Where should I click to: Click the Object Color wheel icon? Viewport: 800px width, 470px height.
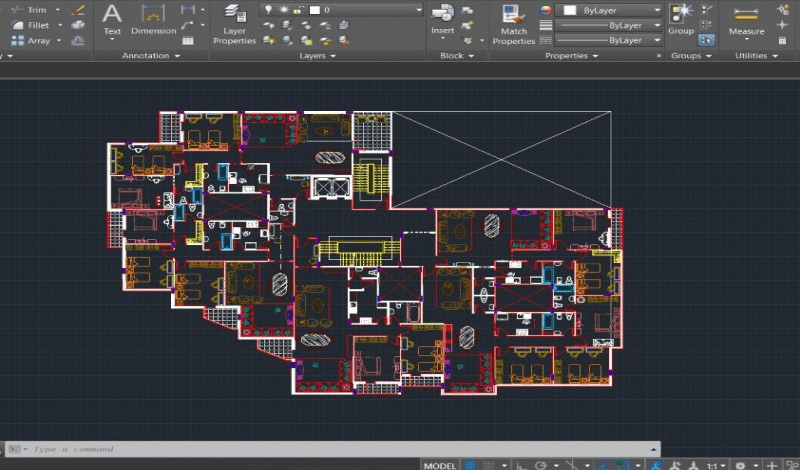click(545, 10)
